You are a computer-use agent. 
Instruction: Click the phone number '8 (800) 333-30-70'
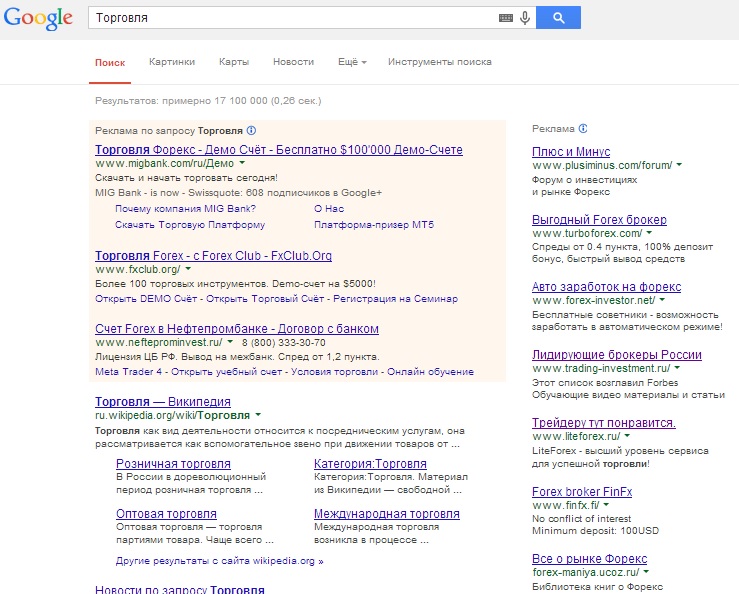tap(284, 342)
